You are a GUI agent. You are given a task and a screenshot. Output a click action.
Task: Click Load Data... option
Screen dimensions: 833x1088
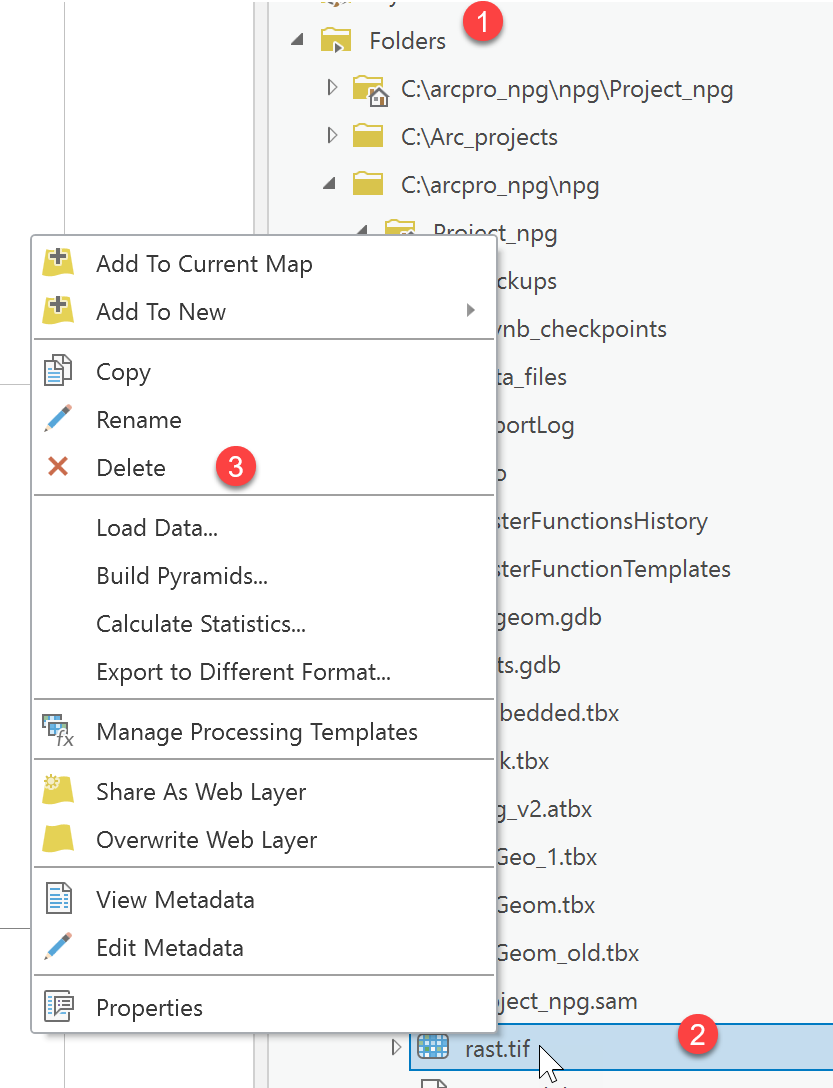click(x=157, y=528)
